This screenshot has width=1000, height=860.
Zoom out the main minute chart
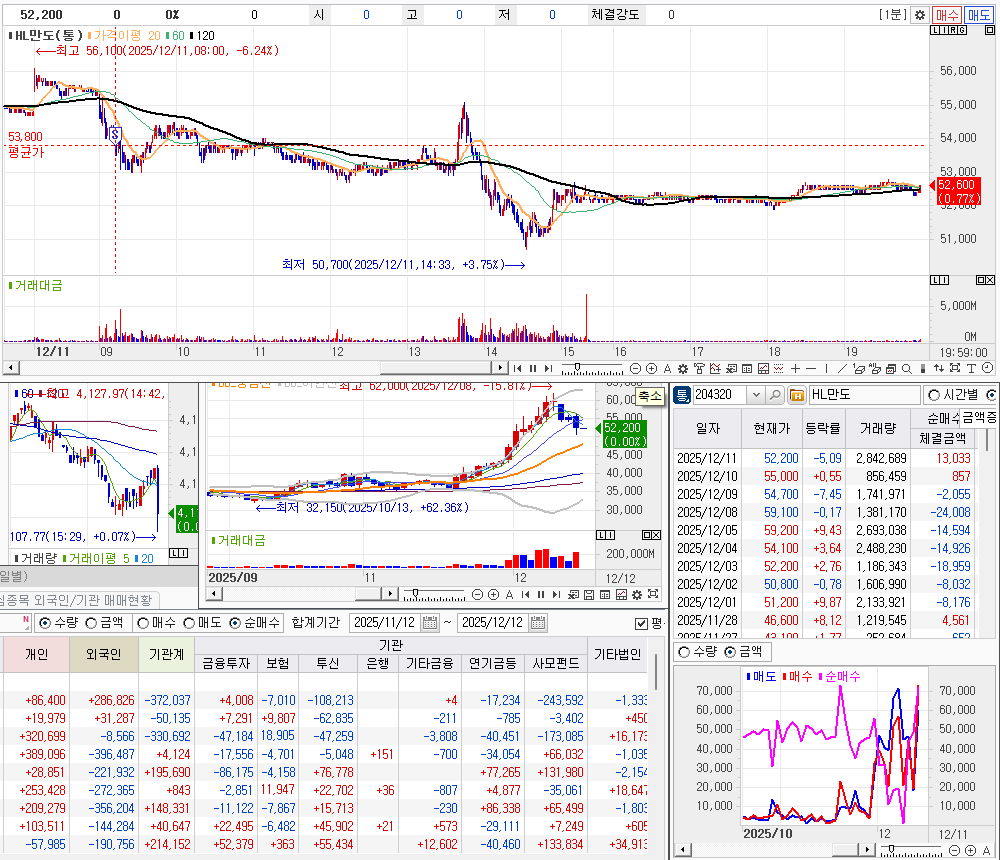tap(635, 369)
